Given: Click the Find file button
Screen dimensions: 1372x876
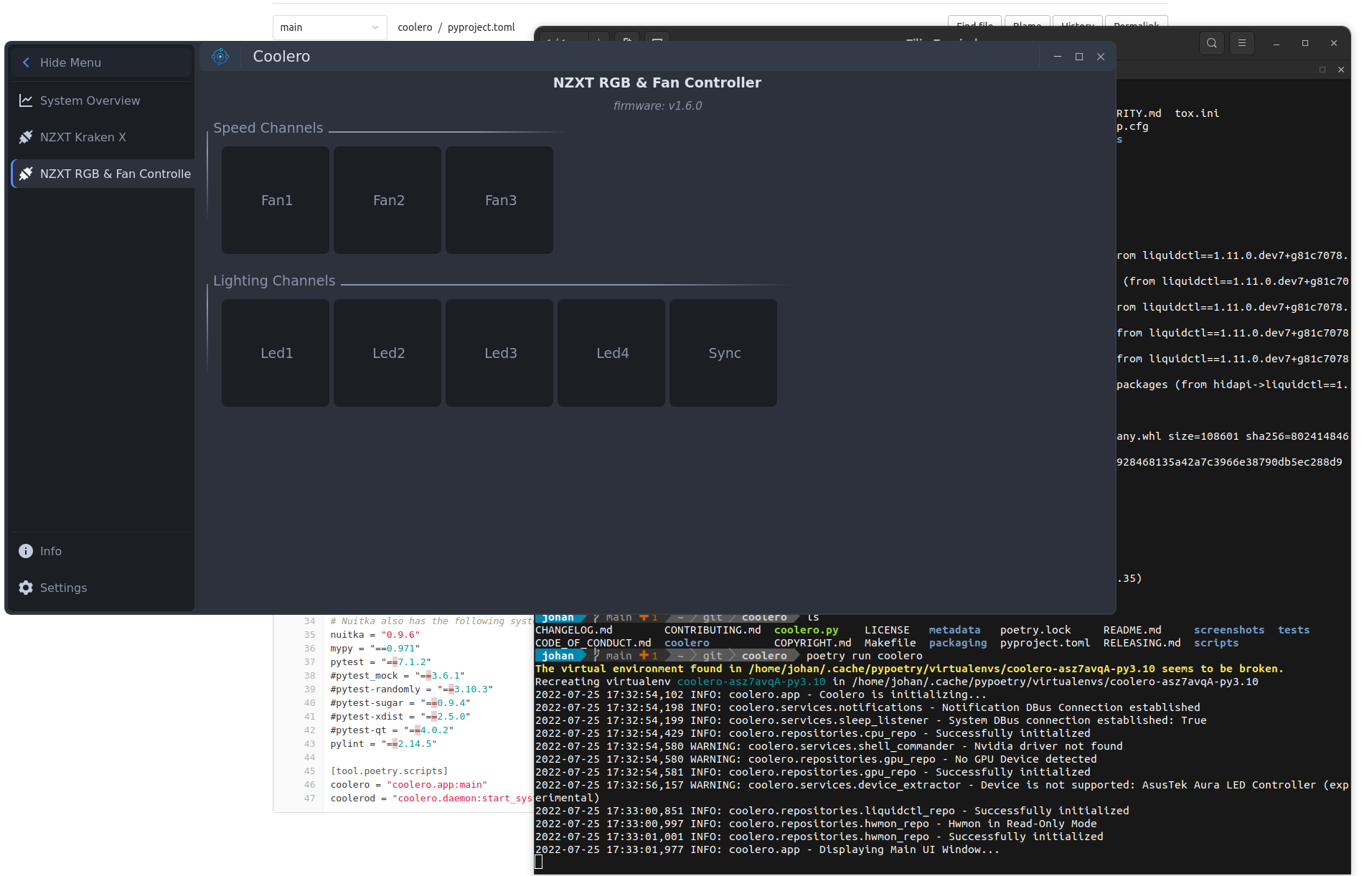Looking at the screenshot, I should [x=974, y=24].
